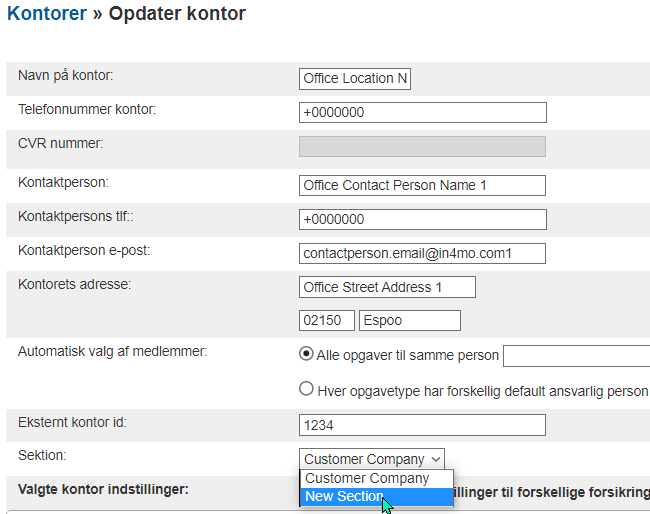
Task: Select the Kontaktperson name field
Action: [422, 185]
